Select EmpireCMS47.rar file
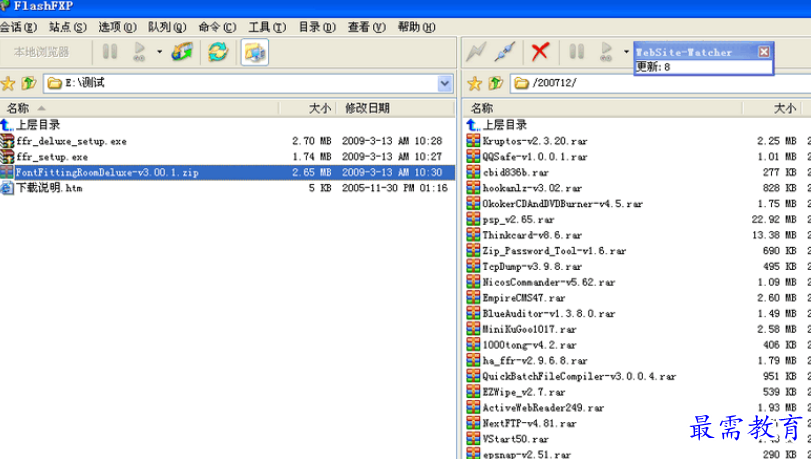Image resolution: width=811 pixels, height=459 pixels. pyautogui.click(x=524, y=298)
